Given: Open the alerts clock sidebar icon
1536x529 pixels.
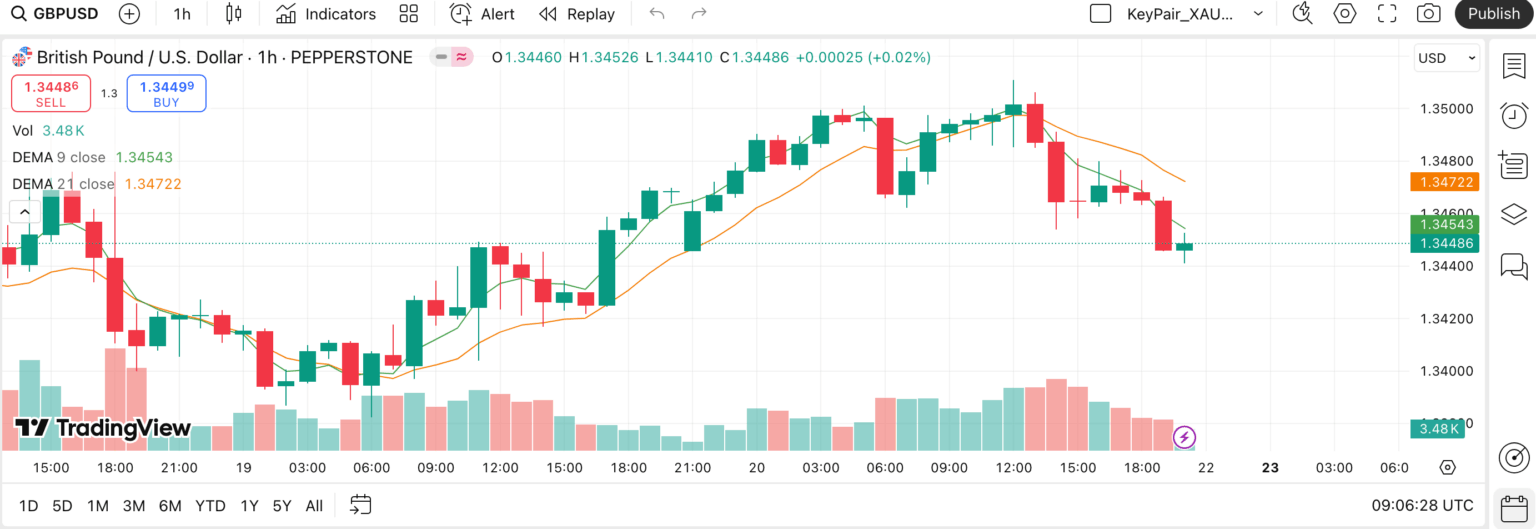Looking at the screenshot, I should coord(1514,115).
